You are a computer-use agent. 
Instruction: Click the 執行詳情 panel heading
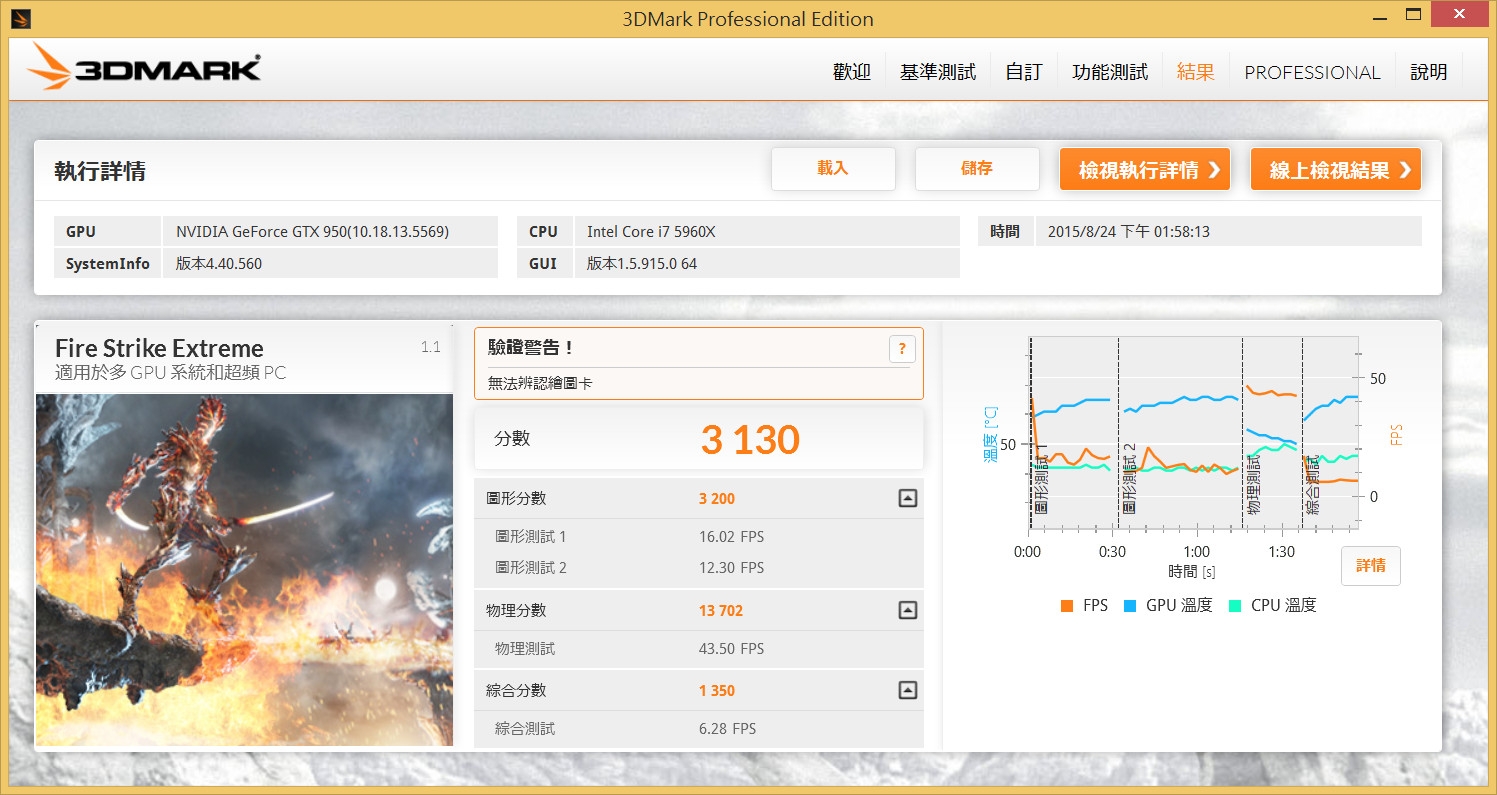click(x=100, y=171)
